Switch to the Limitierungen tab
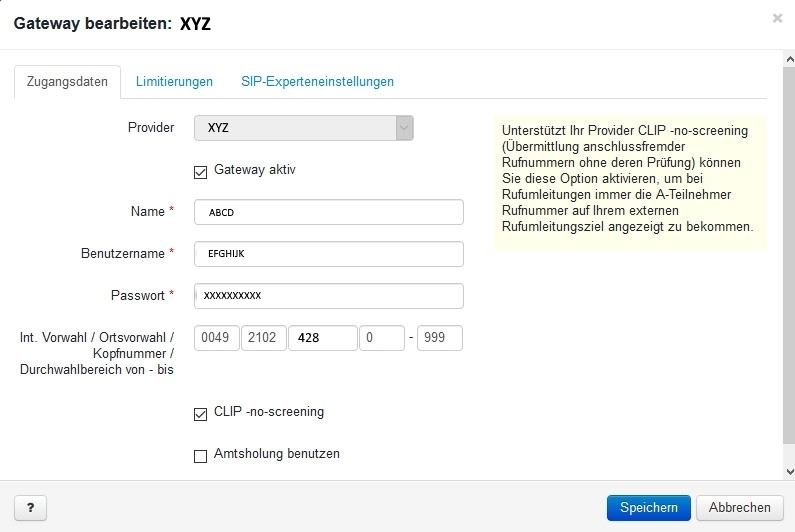Screen dimensions: 795x532 (x=174, y=82)
